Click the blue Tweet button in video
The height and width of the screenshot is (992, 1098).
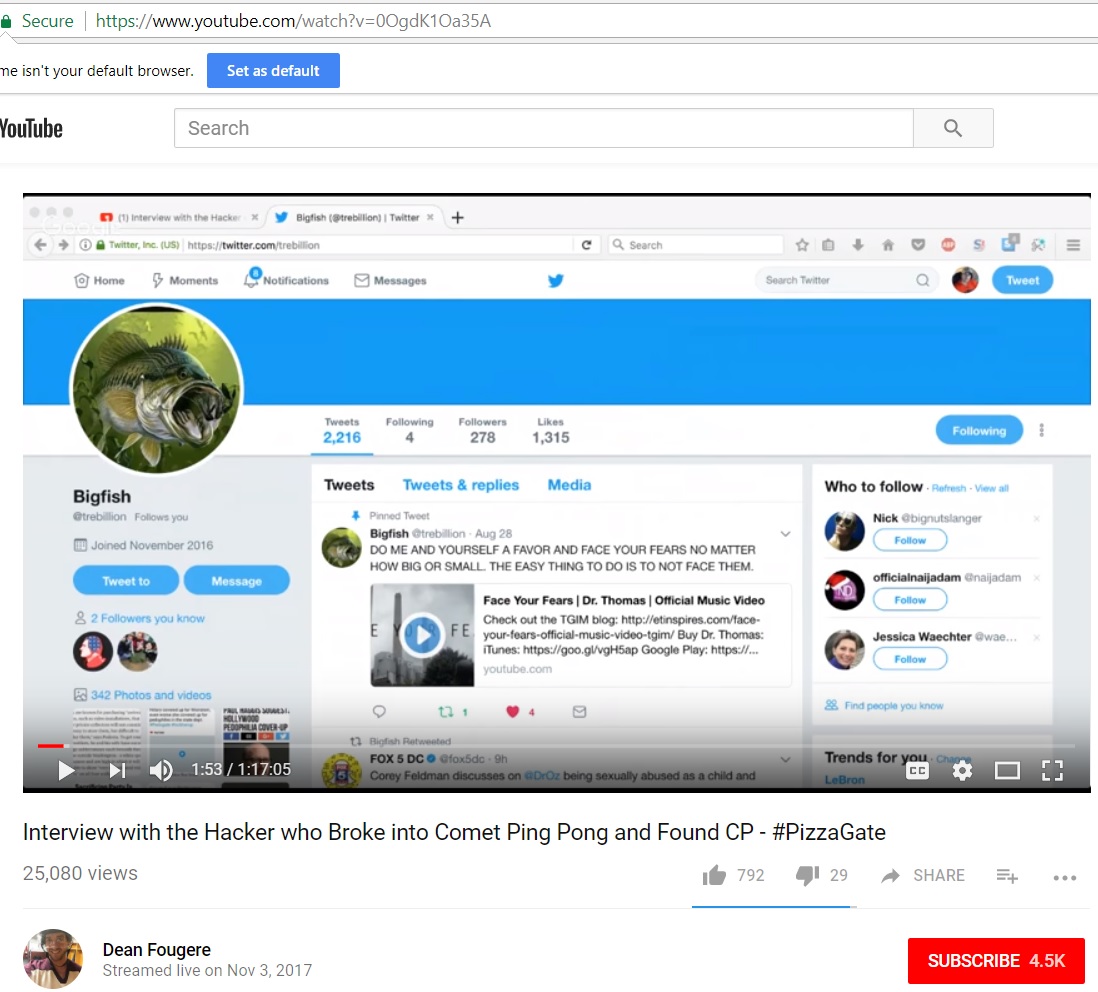[1022, 280]
